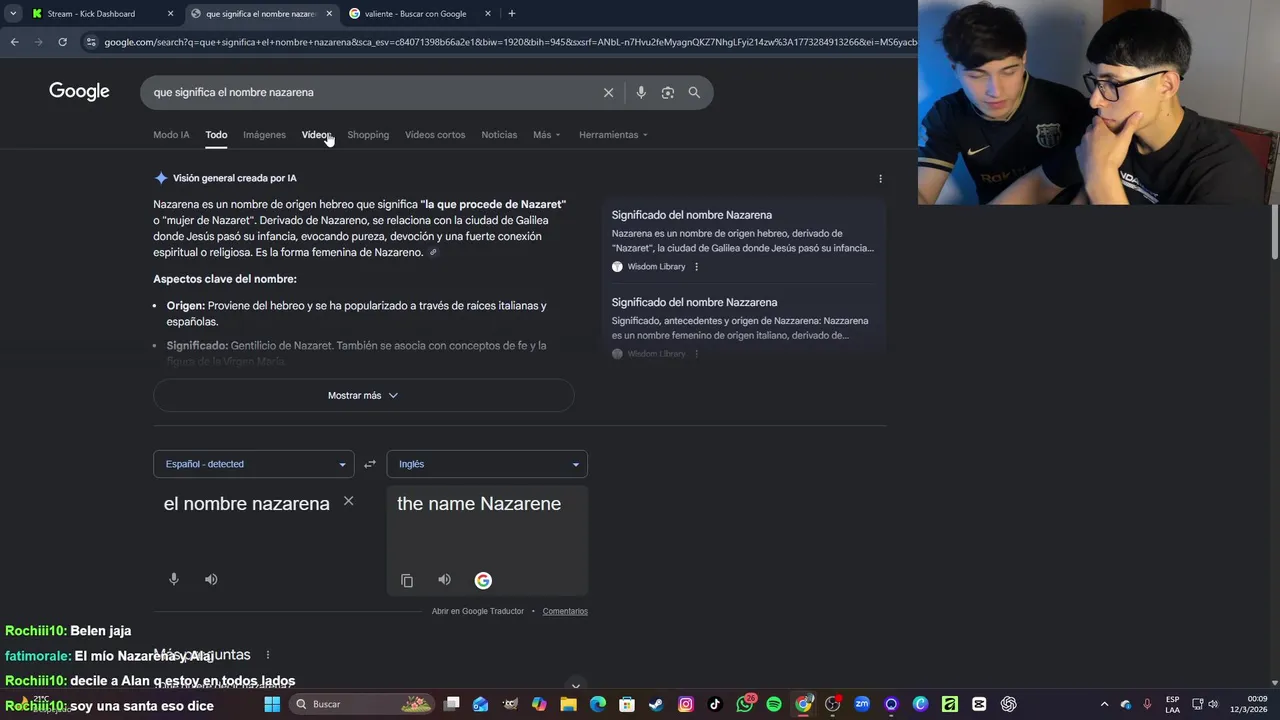Viewport: 1280px width, 720px height.
Task: Open CapCut from the taskbar
Action: point(979,704)
